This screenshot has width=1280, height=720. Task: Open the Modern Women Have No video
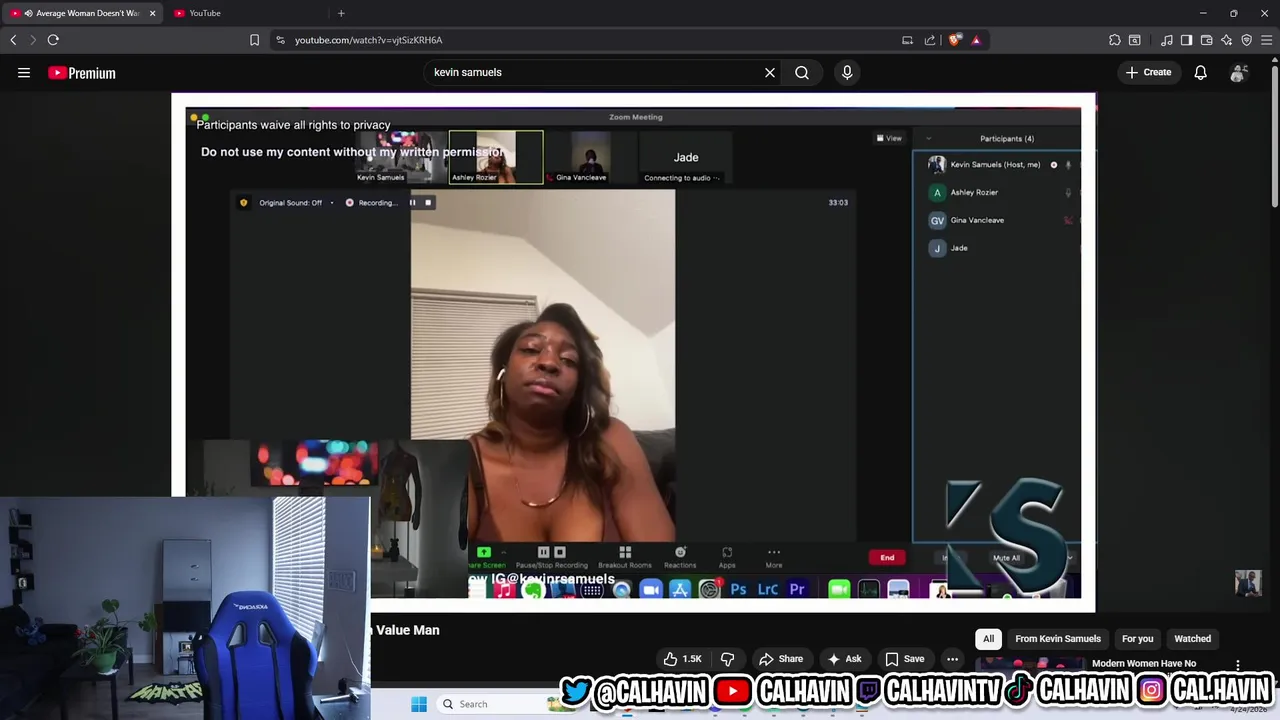(x=1143, y=663)
